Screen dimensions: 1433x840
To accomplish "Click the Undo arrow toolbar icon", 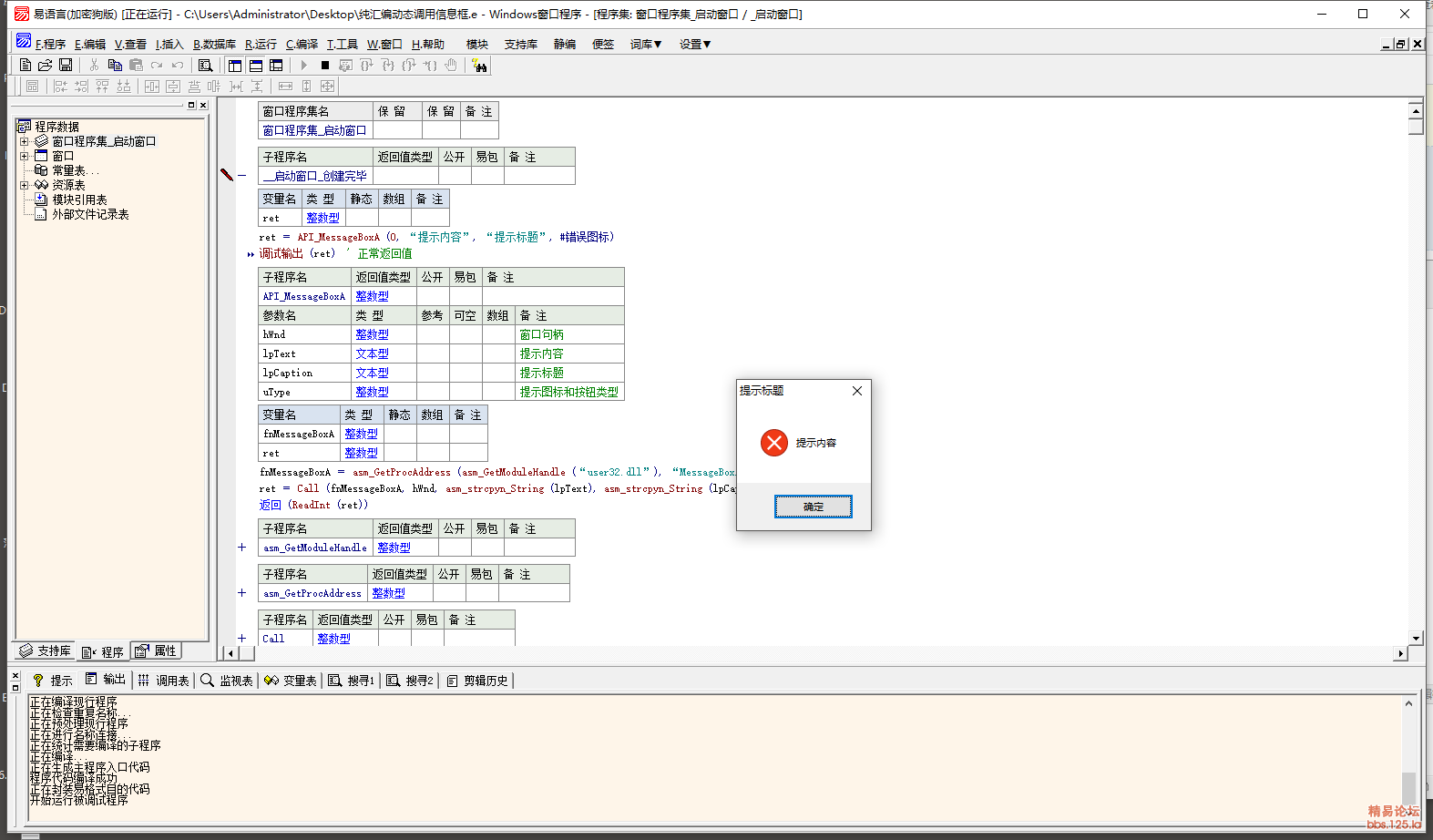I will [x=178, y=66].
